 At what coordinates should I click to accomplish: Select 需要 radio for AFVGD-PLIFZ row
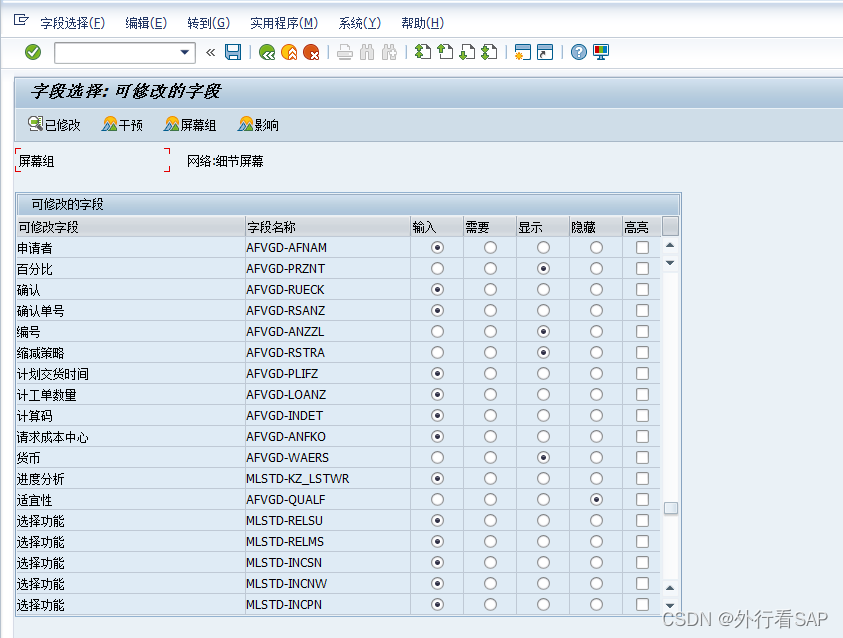[x=490, y=373]
